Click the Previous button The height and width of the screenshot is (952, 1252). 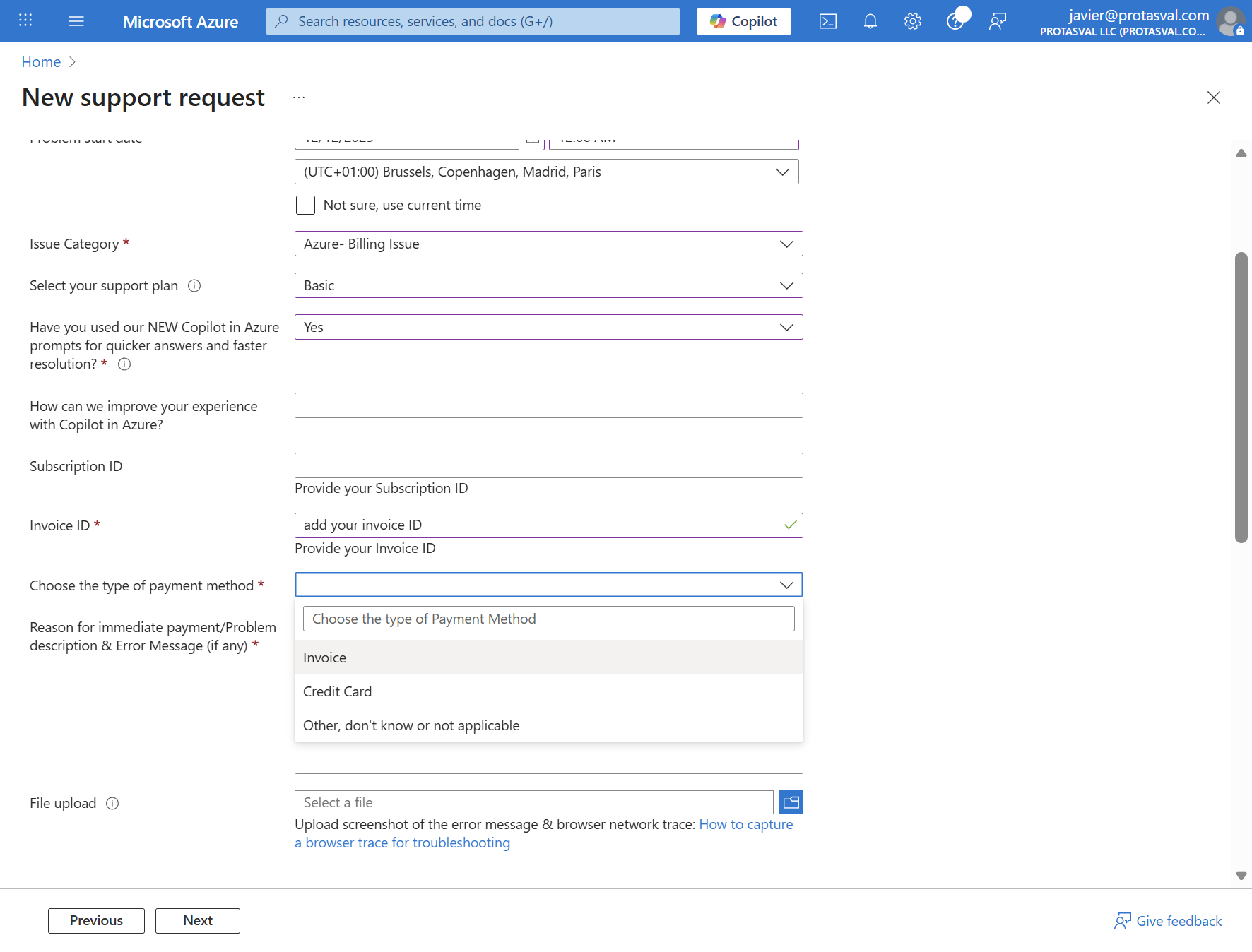96,921
